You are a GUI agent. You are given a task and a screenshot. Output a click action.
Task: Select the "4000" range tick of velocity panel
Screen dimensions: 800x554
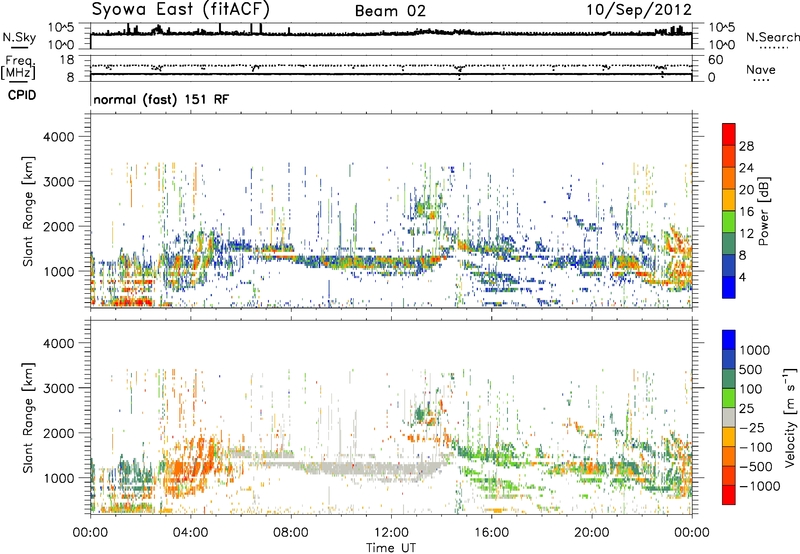coord(59,343)
